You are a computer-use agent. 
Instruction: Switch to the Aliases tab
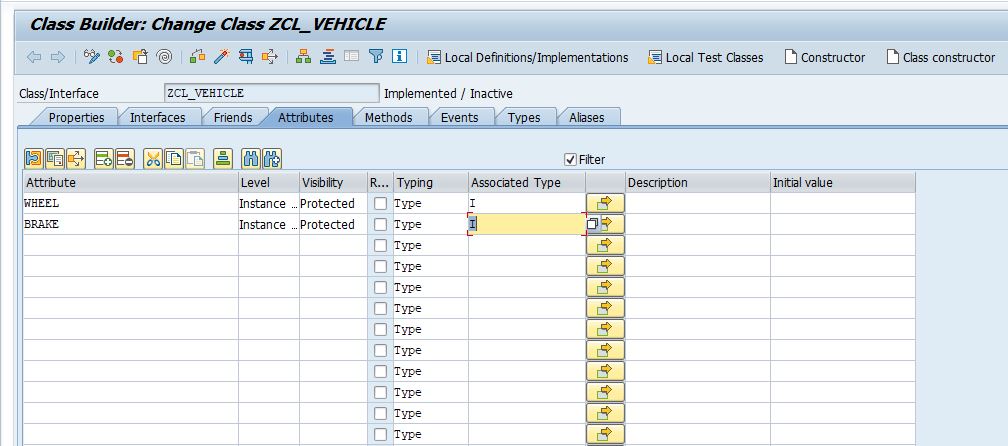[x=586, y=118]
